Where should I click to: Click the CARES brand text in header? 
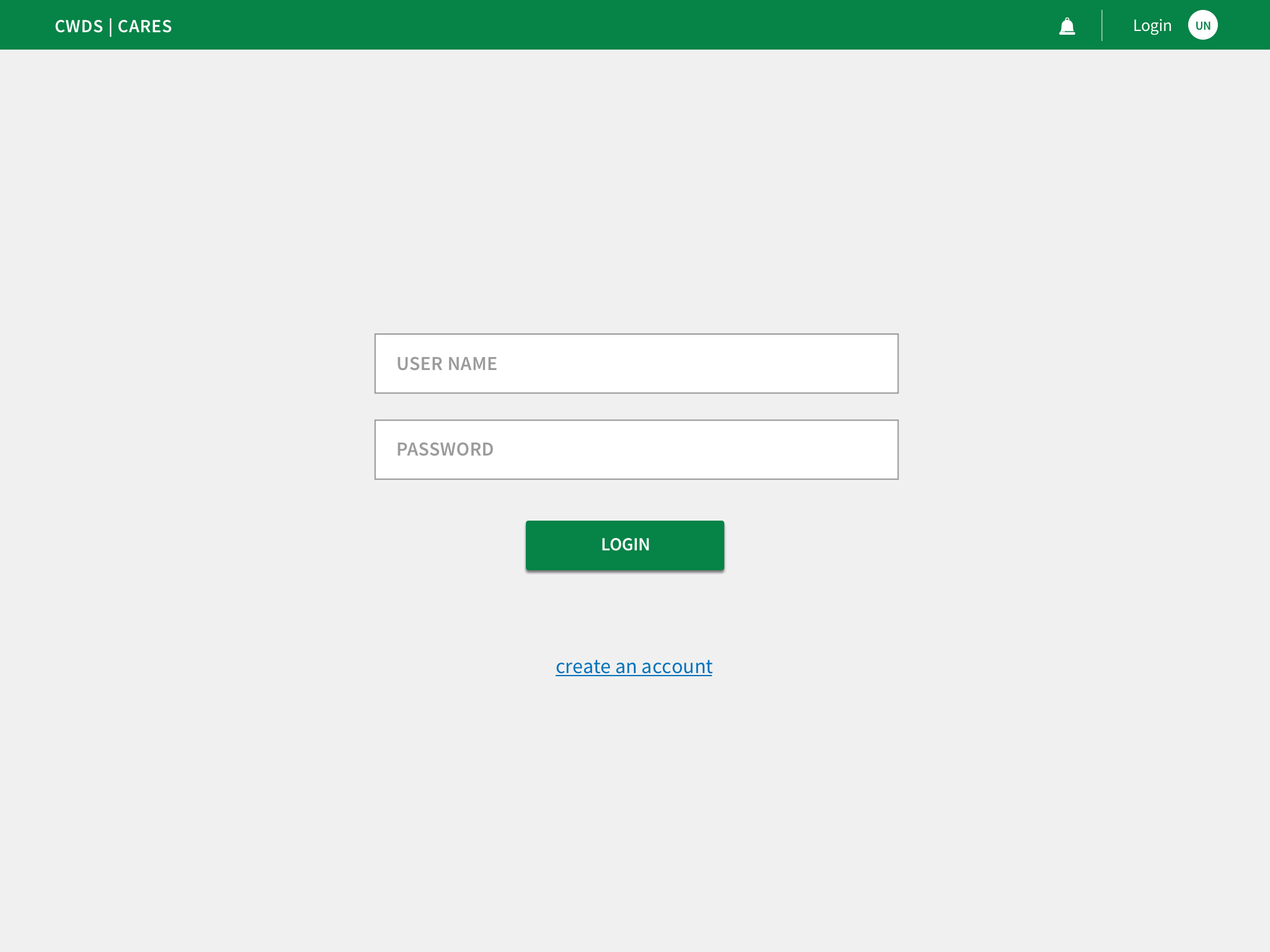pyautogui.click(x=144, y=26)
